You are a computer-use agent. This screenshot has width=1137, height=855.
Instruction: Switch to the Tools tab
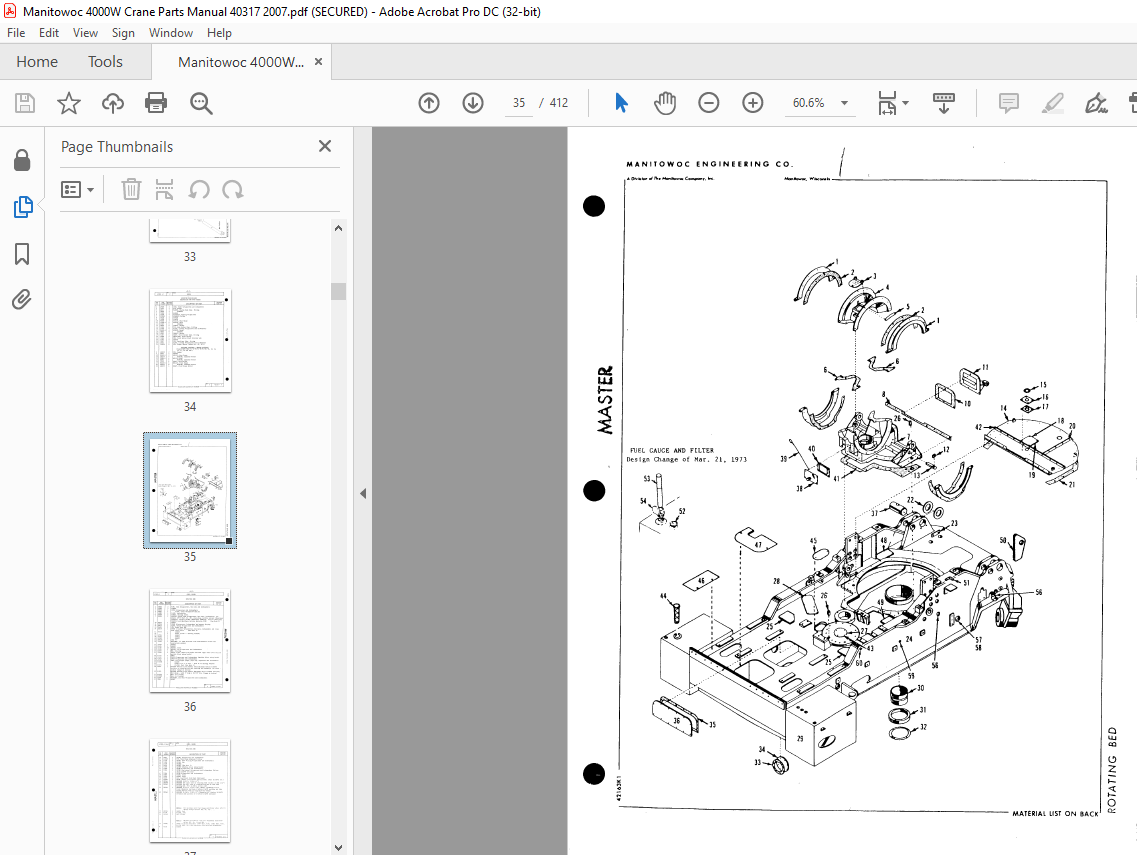tap(105, 62)
